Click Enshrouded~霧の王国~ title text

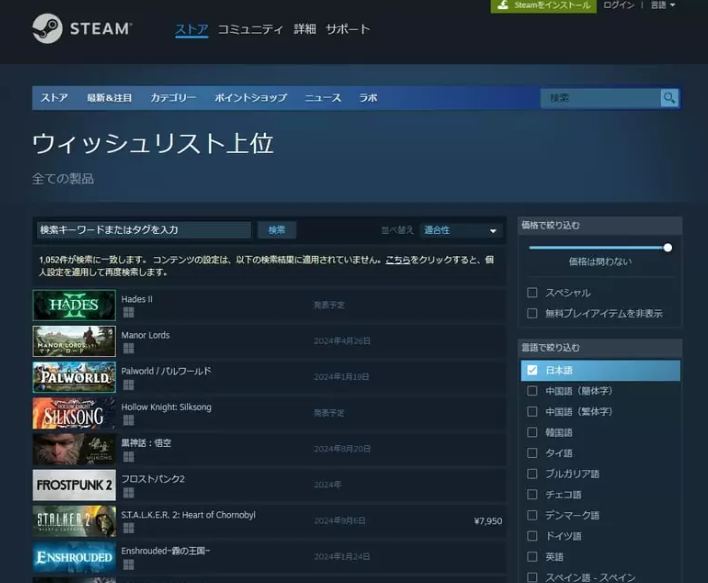[x=165, y=551]
